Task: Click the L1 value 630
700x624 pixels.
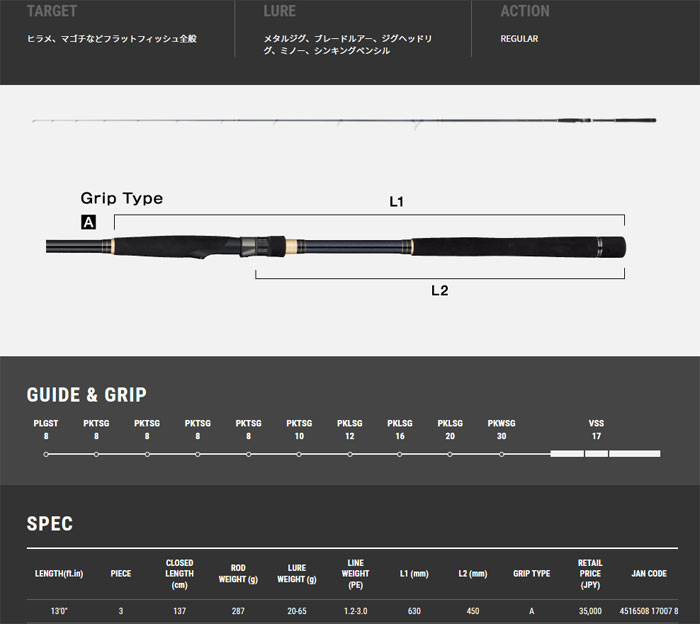Action: point(414,611)
